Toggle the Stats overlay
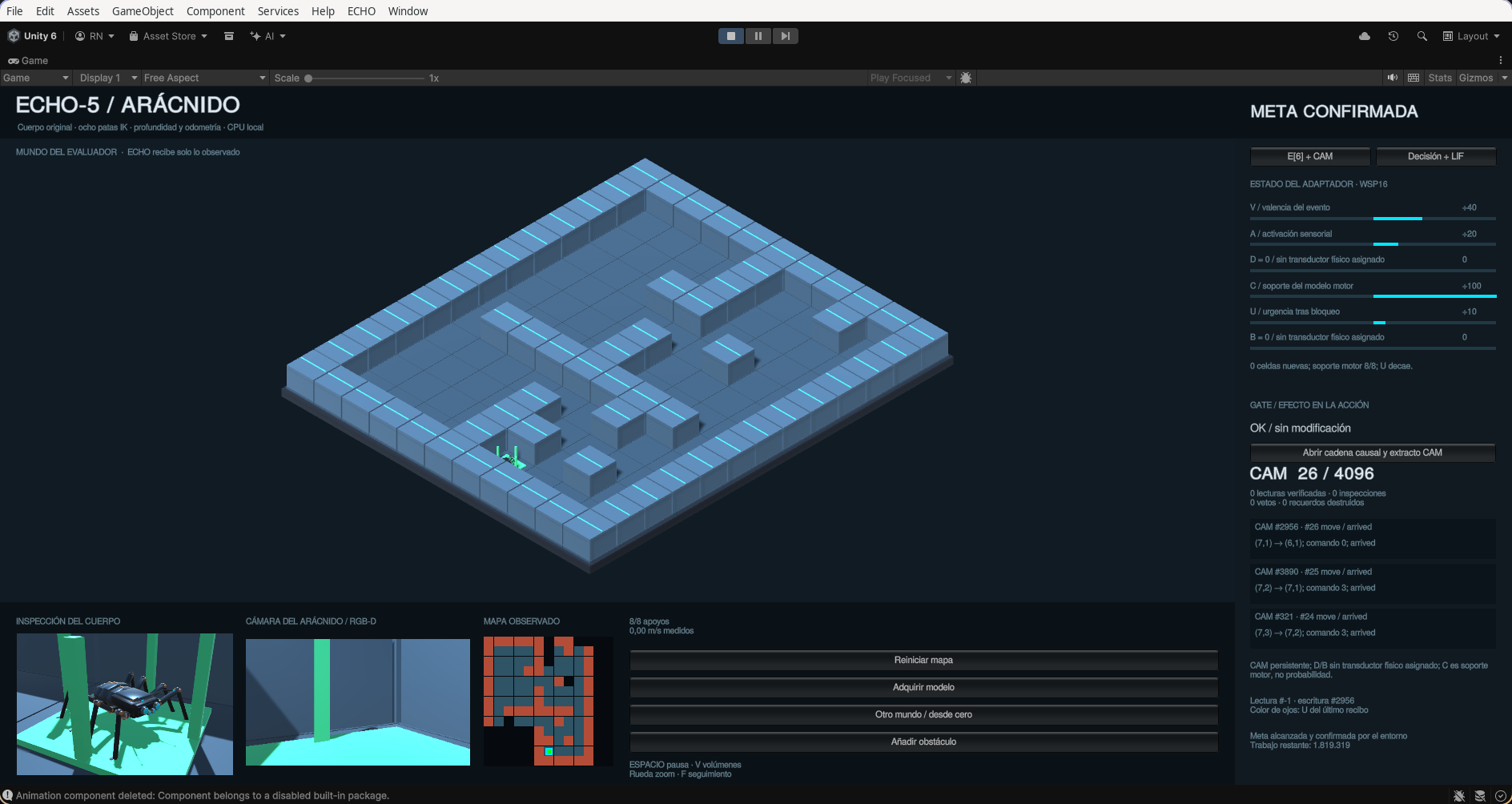The height and width of the screenshot is (804, 1512). 1440,78
